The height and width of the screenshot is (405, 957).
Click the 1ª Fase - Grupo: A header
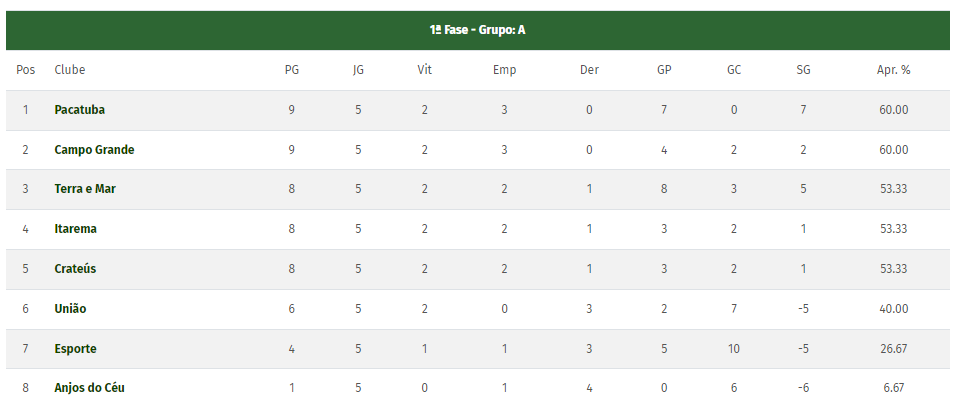pyautogui.click(x=477, y=30)
